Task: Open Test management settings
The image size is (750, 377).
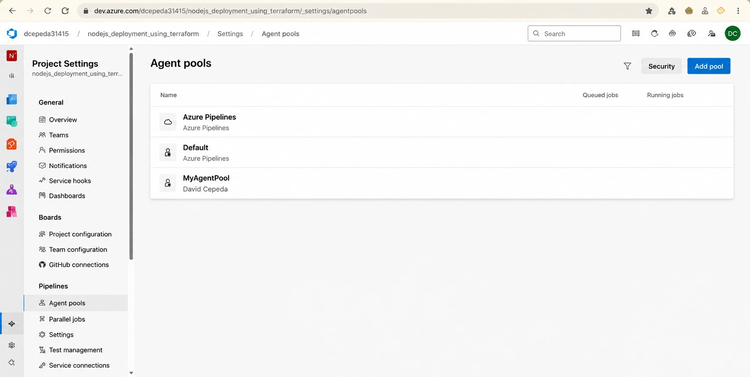Action: pos(76,350)
